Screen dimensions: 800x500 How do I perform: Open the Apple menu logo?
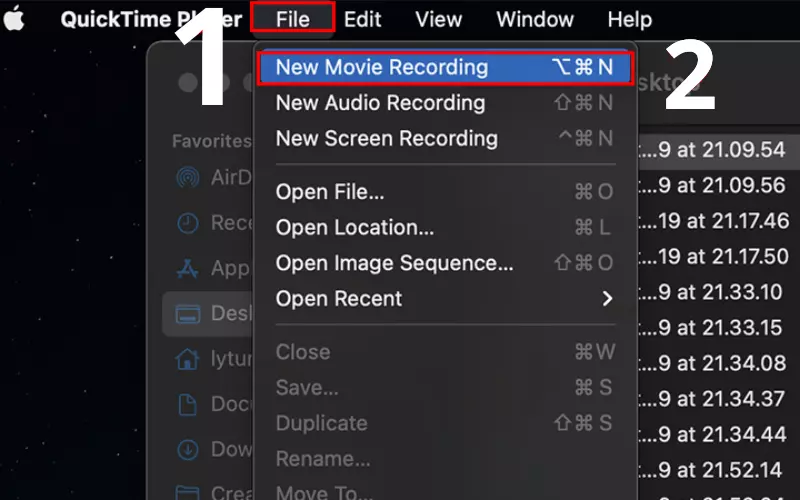click(14, 19)
